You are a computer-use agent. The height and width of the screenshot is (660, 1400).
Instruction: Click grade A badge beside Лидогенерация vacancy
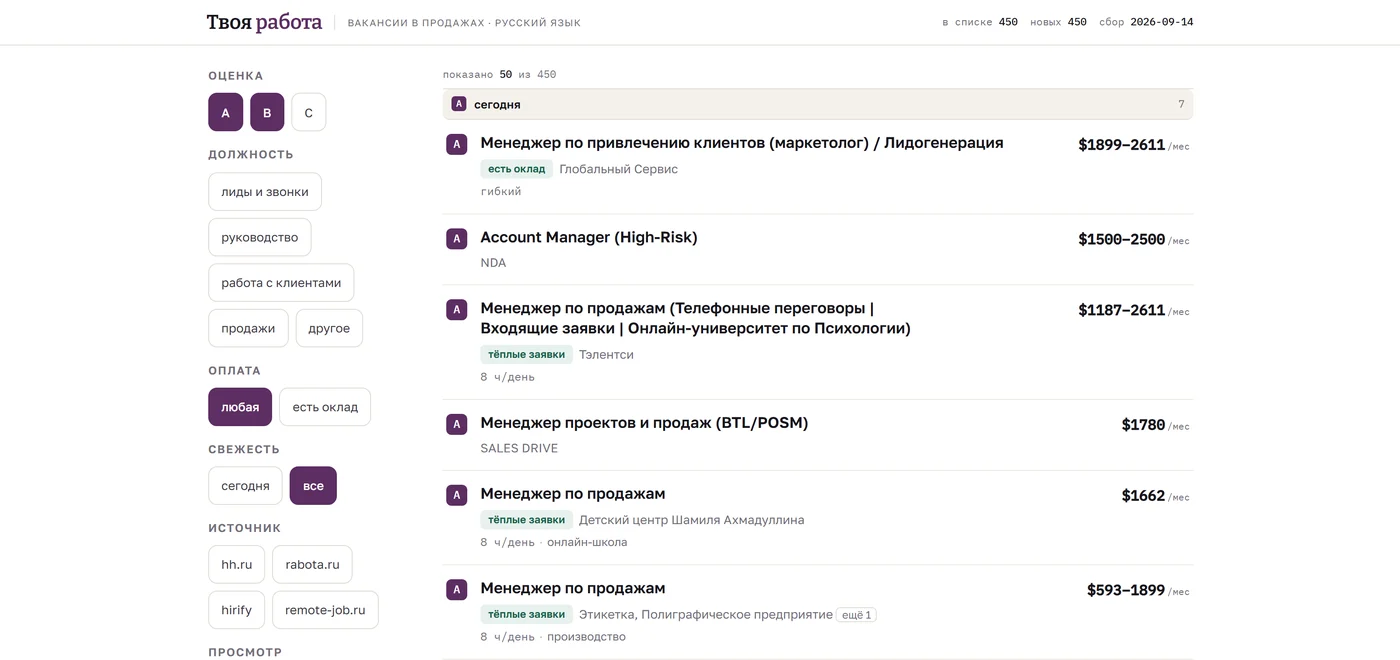(457, 145)
